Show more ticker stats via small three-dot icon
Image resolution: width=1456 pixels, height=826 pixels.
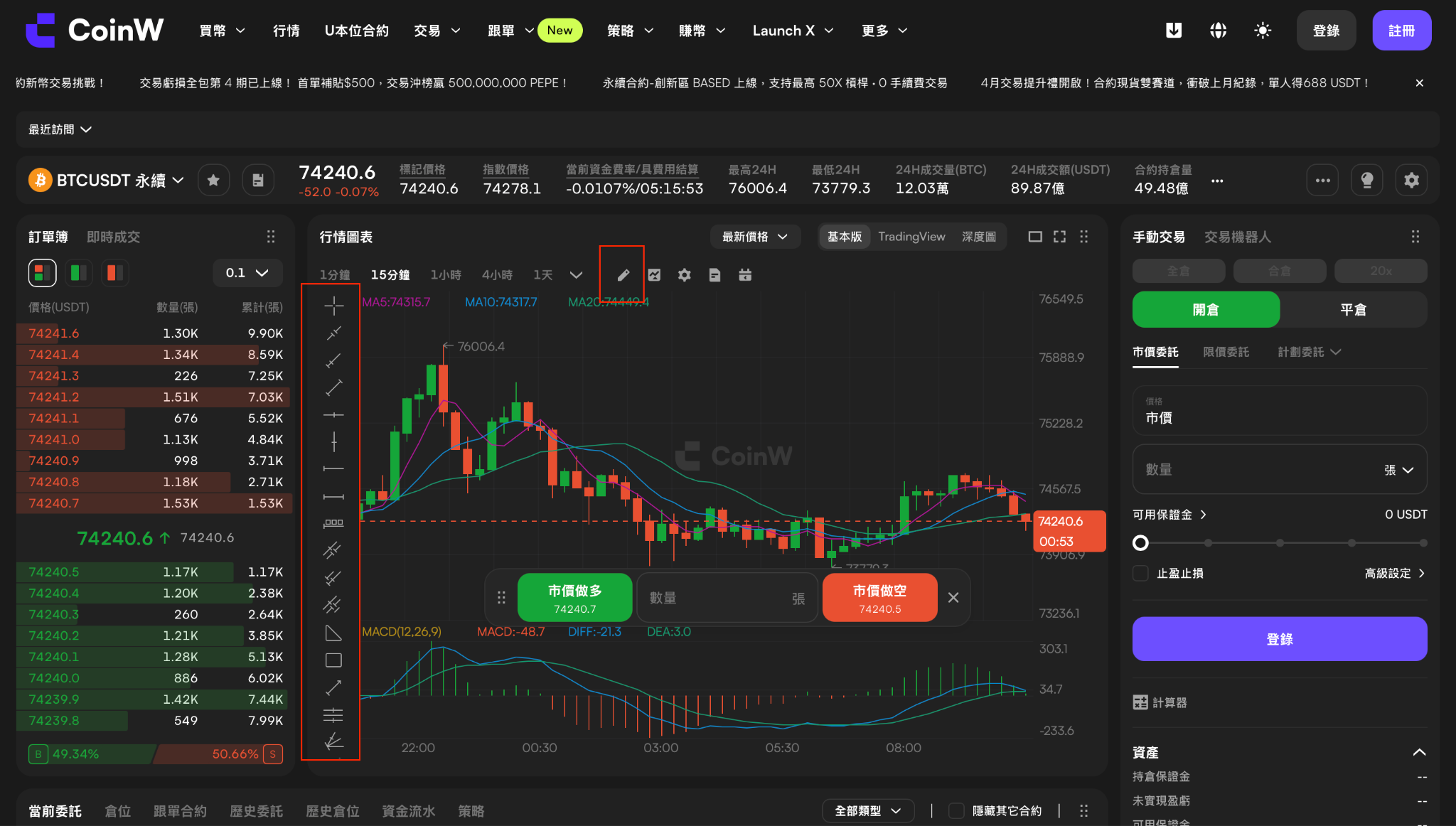tap(1217, 181)
